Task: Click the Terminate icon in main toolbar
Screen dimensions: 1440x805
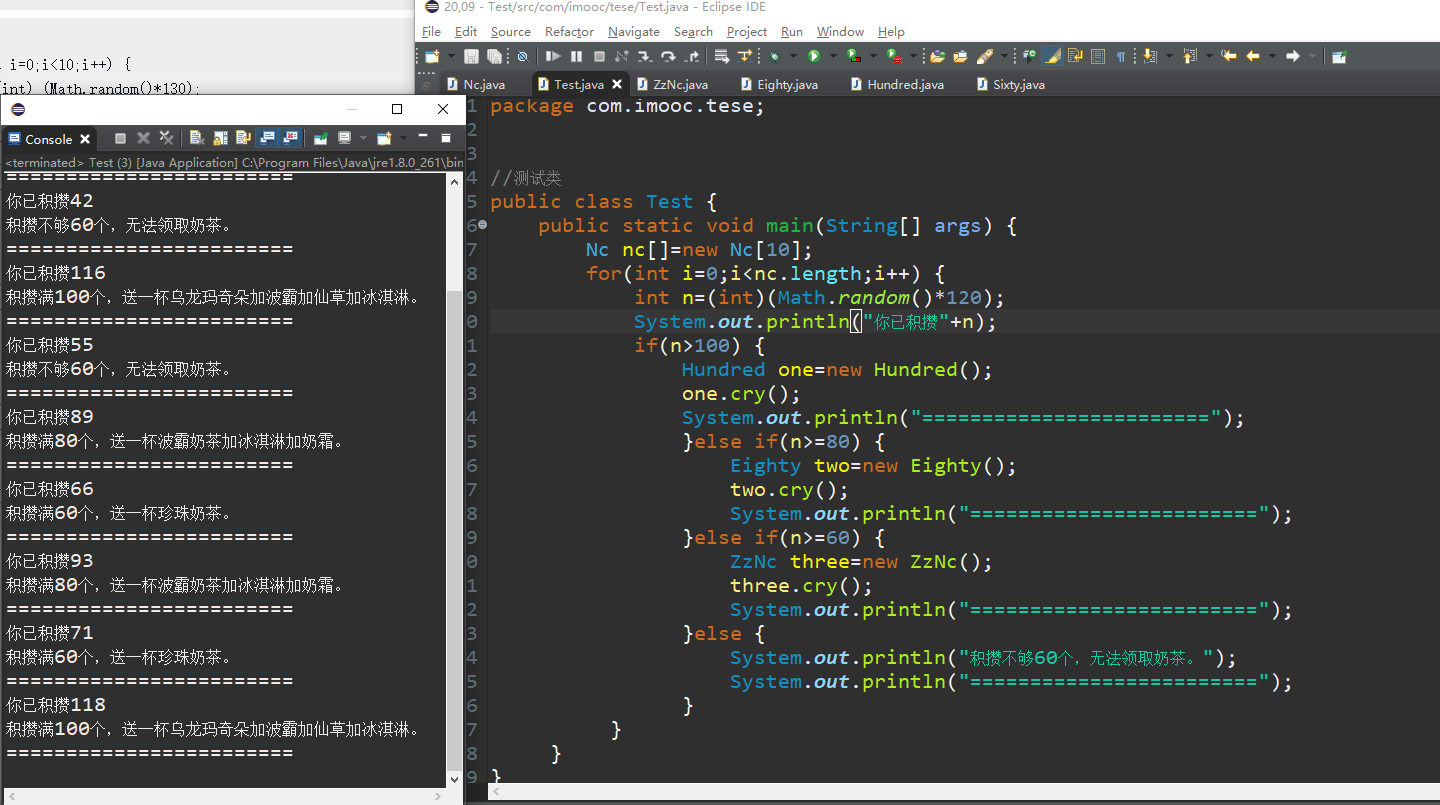Action: [x=599, y=56]
